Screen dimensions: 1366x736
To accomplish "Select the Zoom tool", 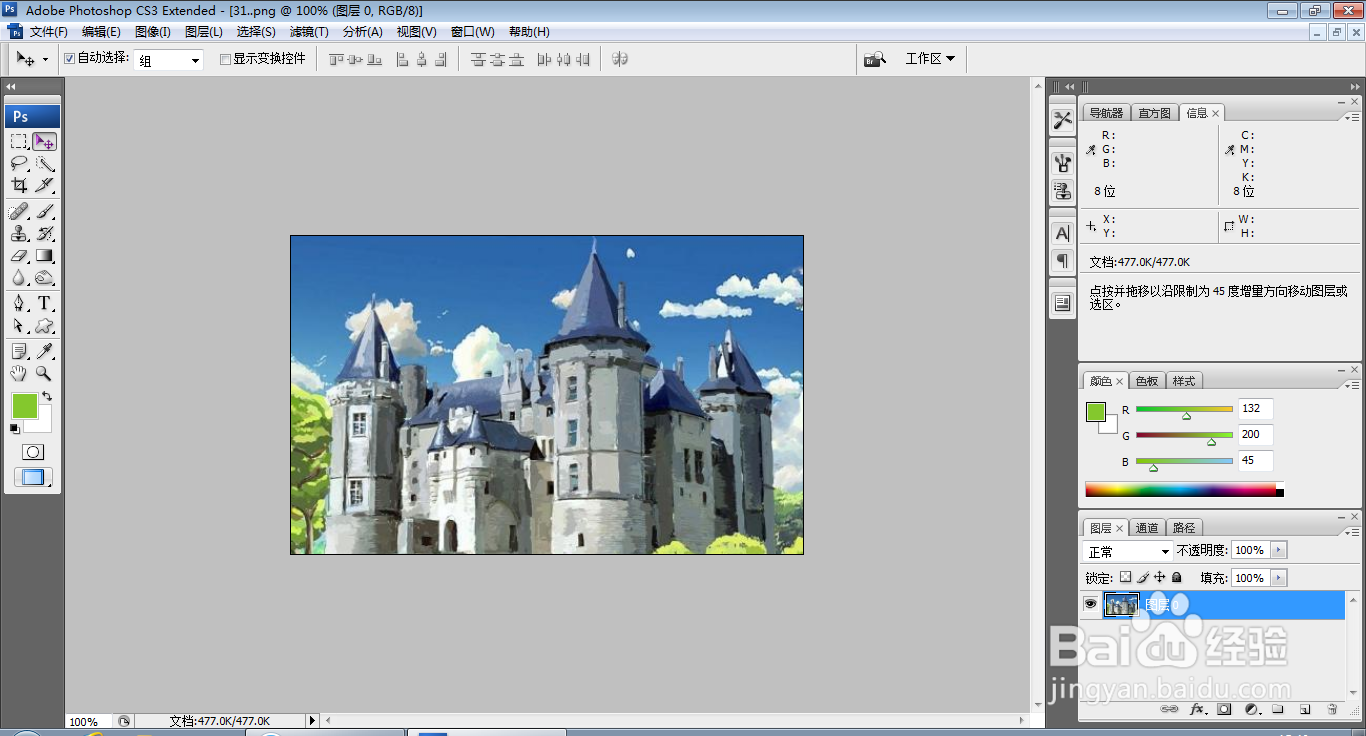I will (44, 373).
